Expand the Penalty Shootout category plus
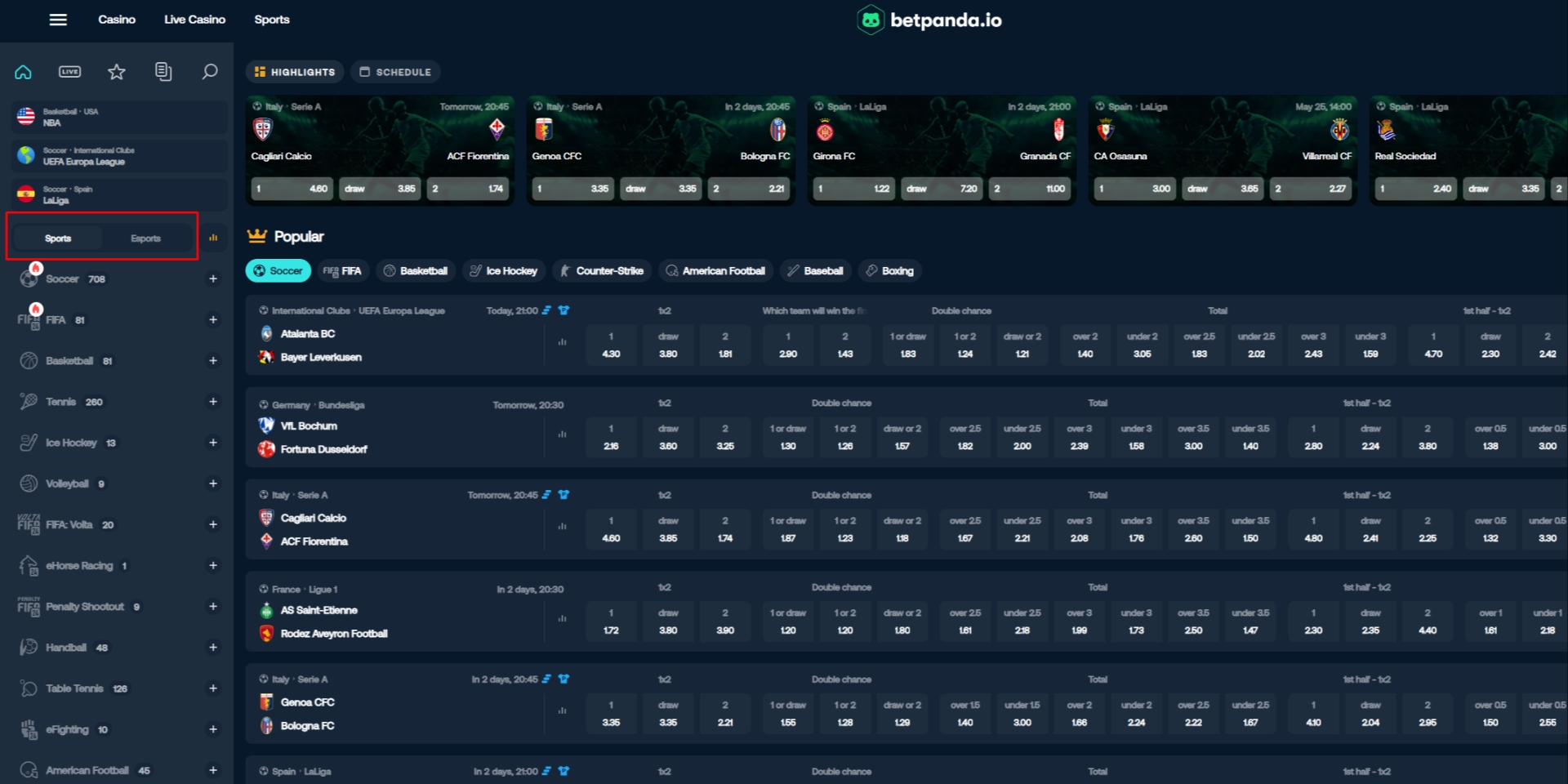 pos(213,606)
